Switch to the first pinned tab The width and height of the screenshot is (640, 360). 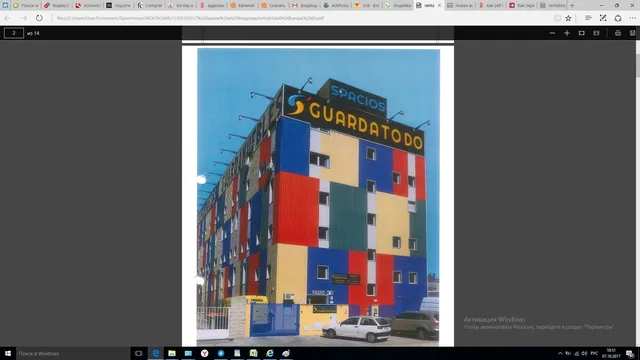tap(5, 5)
